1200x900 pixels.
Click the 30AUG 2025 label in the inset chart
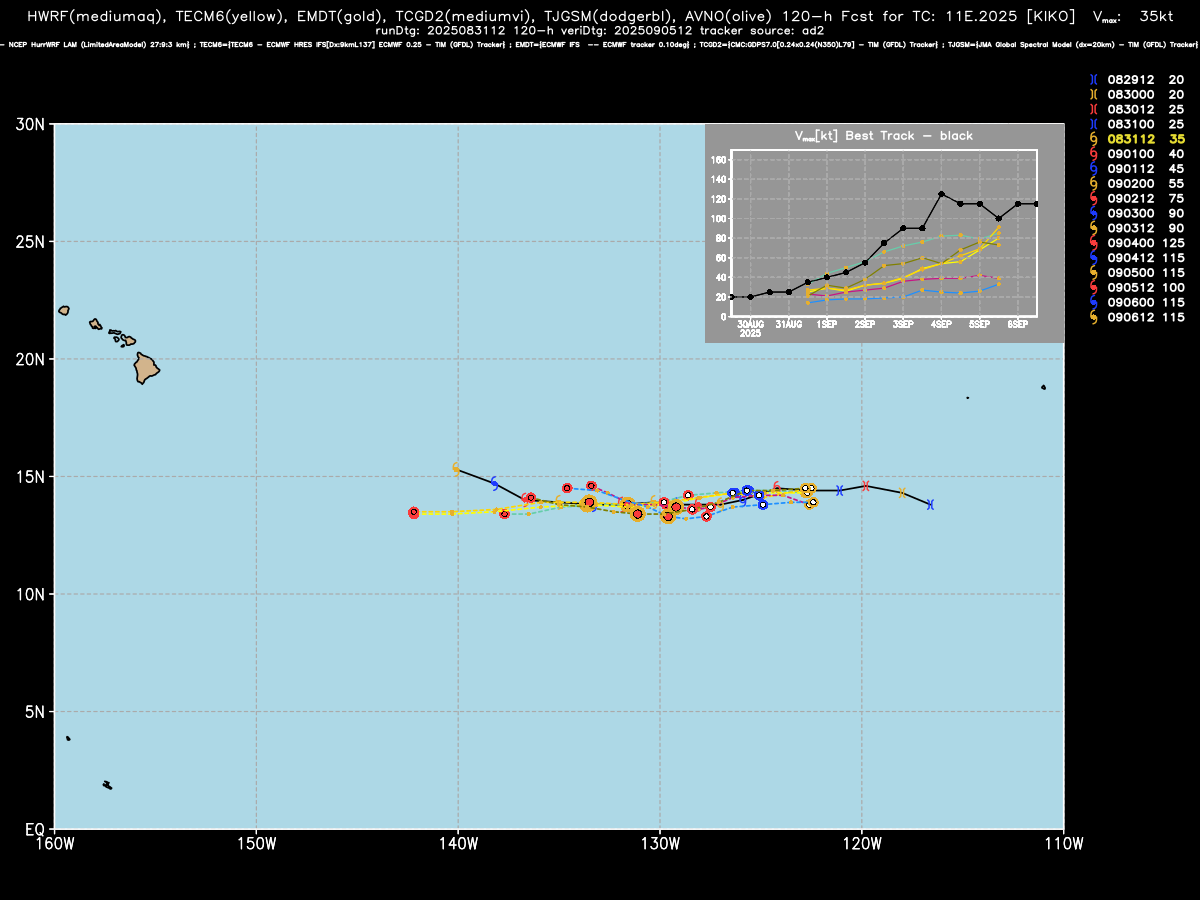click(x=750, y=329)
